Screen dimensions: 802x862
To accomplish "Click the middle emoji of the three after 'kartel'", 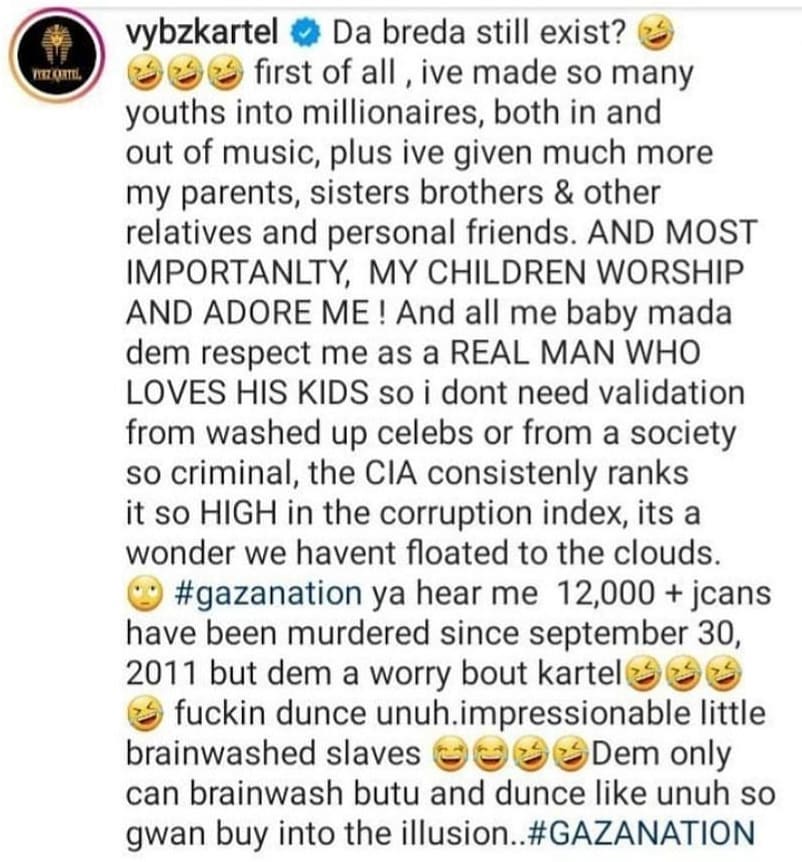I will point(683,674).
